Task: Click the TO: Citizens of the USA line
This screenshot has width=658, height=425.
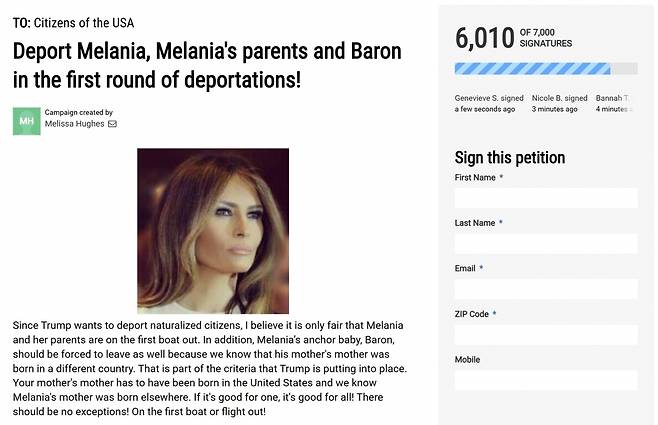Action: tap(73, 22)
